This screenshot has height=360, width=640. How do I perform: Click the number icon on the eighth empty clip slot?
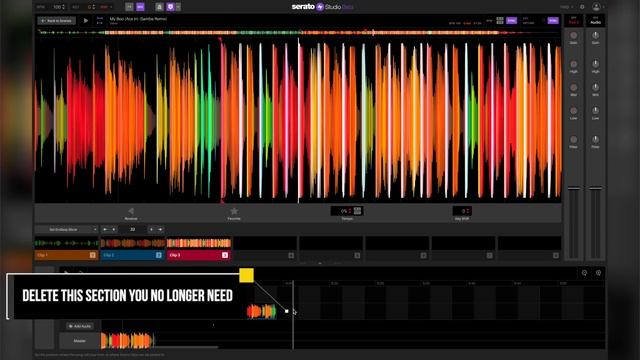(x=556, y=256)
